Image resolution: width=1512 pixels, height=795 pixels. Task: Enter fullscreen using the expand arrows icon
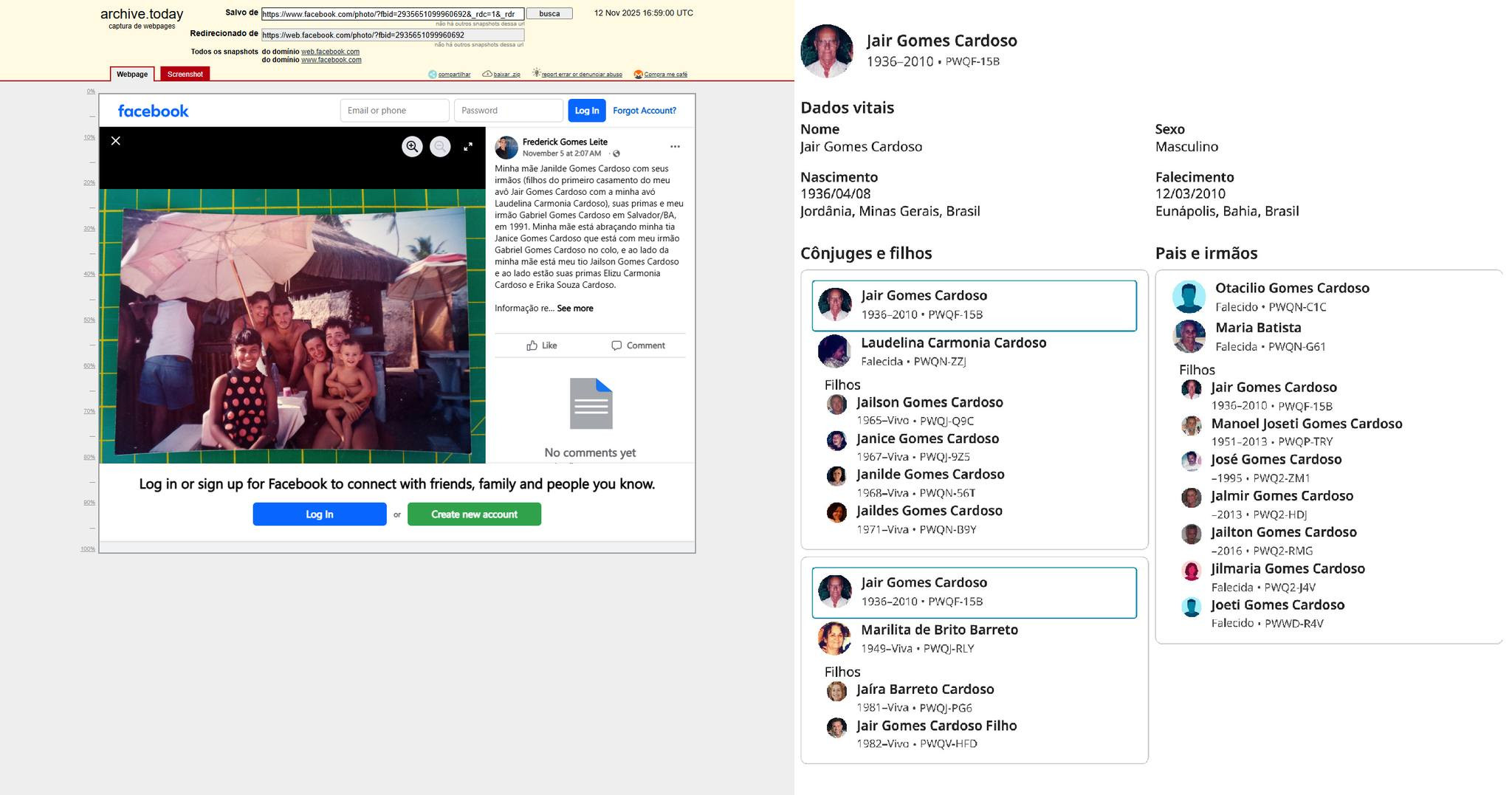point(468,146)
